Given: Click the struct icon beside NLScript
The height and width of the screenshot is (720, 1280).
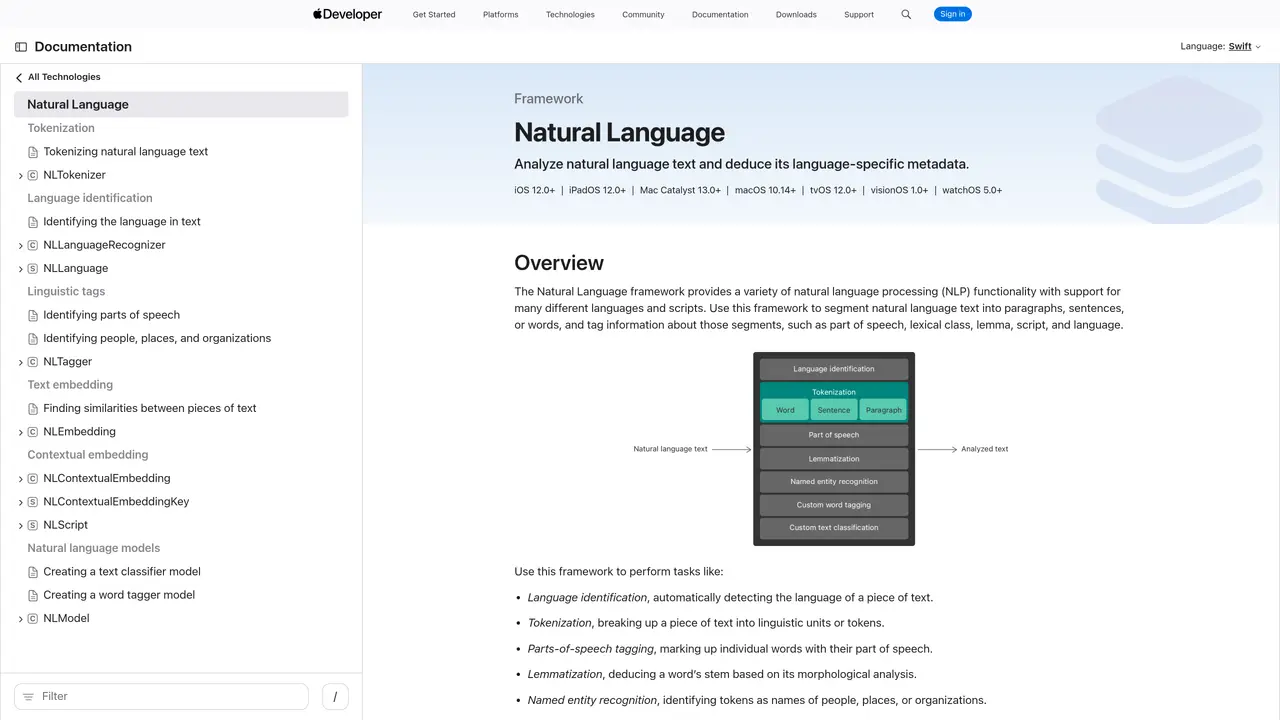Looking at the screenshot, I should (33, 525).
